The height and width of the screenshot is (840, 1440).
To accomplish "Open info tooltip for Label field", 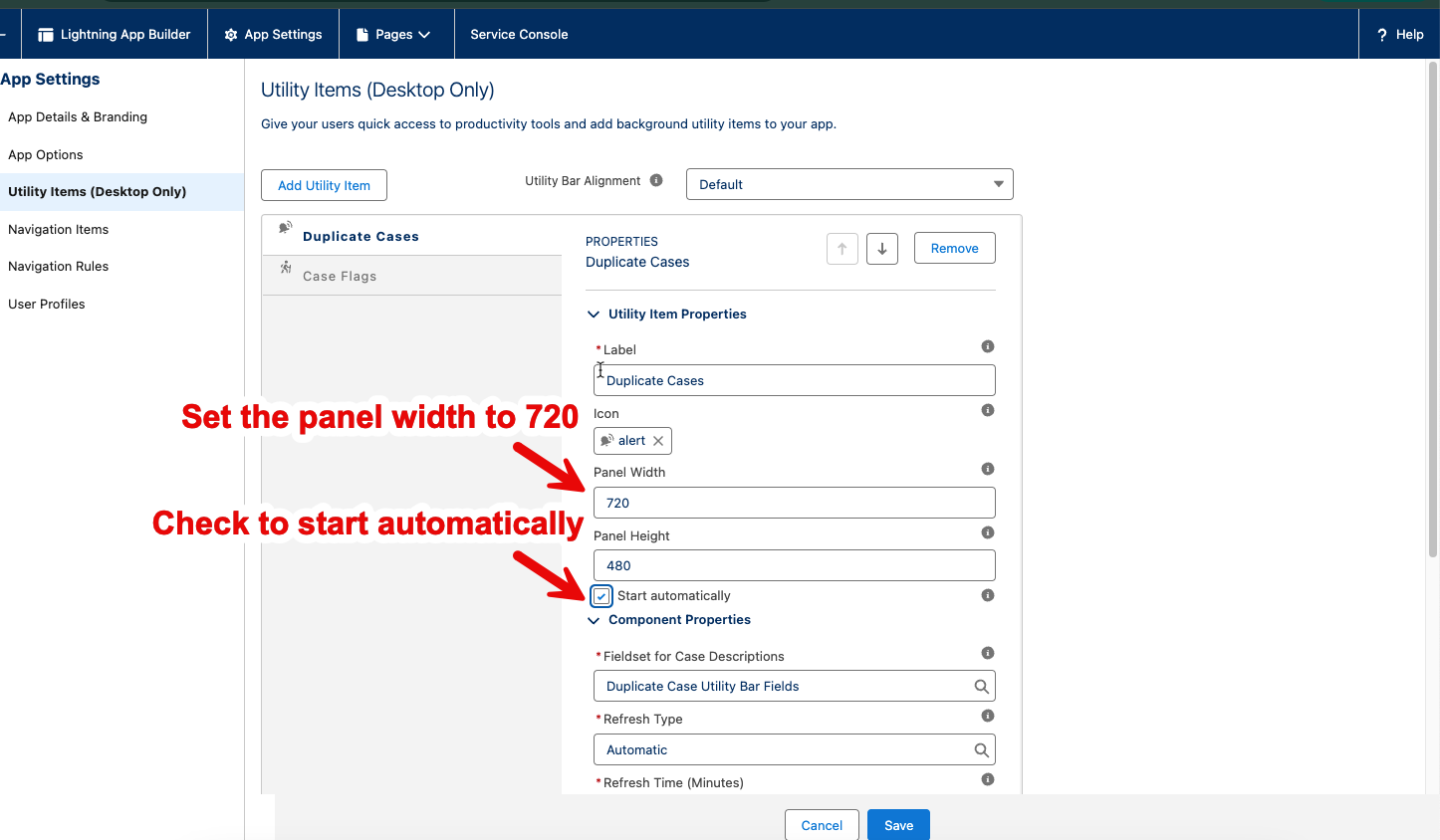I will pos(988,346).
